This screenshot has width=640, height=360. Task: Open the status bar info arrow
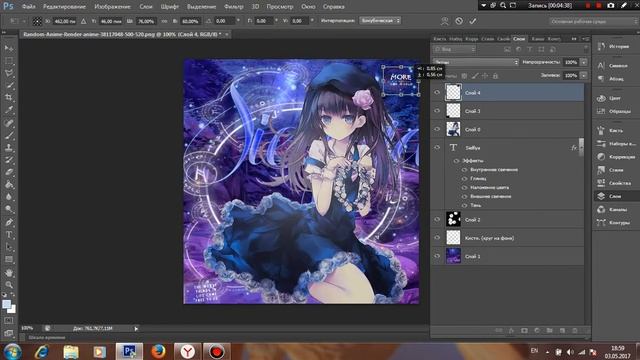136,329
